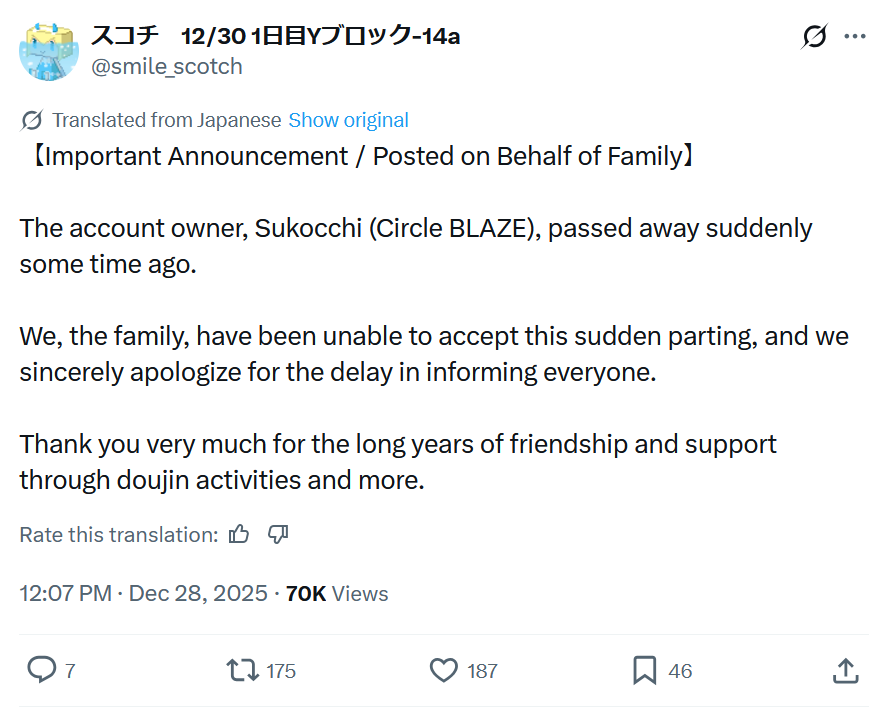This screenshot has height=710, width=891.
Task: Bookmark the post with the bookmark icon
Action: pyautogui.click(x=644, y=670)
